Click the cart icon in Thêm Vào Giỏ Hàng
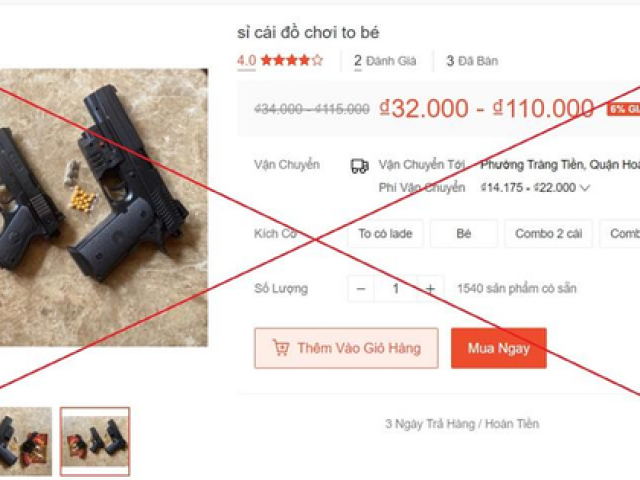Screen dimensions: 640x480 (281, 348)
